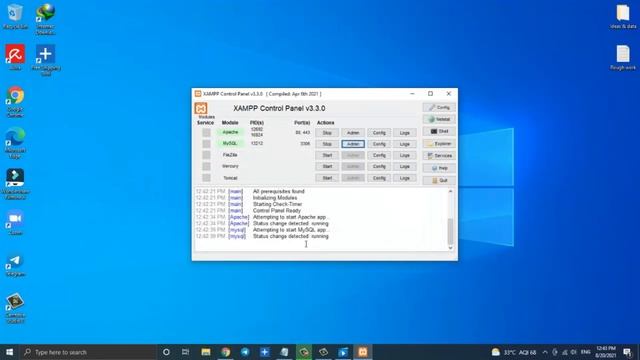Click 'Control Panel Ready' log line
640x360 pixels.
click(x=277, y=211)
